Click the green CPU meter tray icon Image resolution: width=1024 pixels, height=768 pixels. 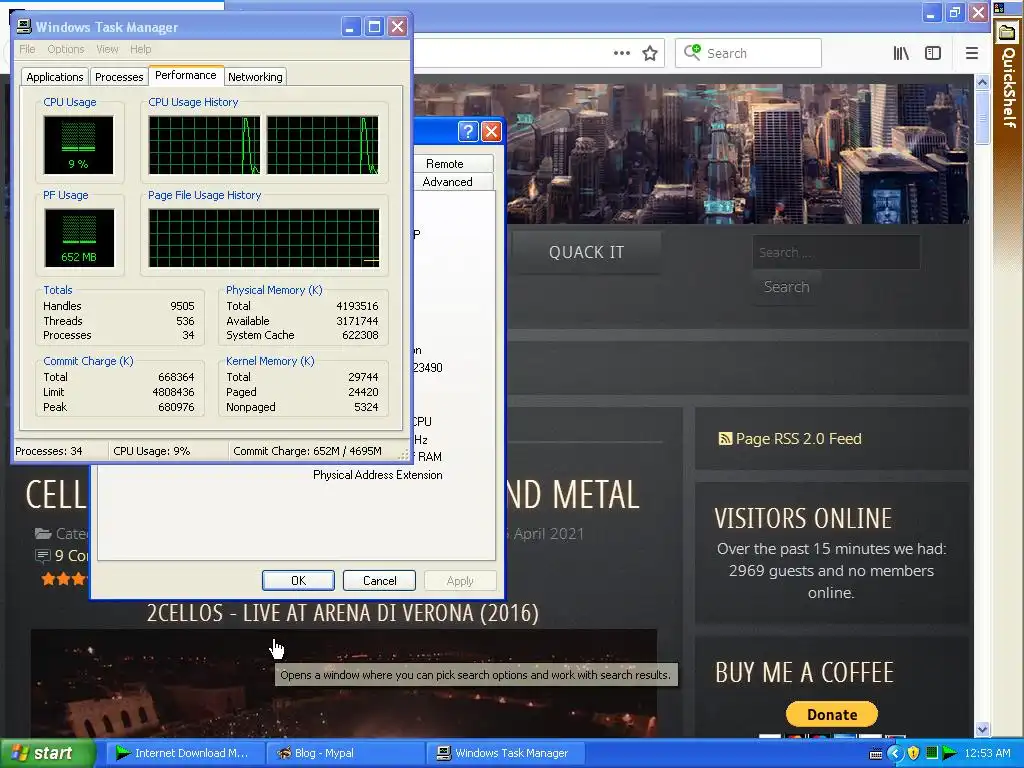tap(932, 752)
